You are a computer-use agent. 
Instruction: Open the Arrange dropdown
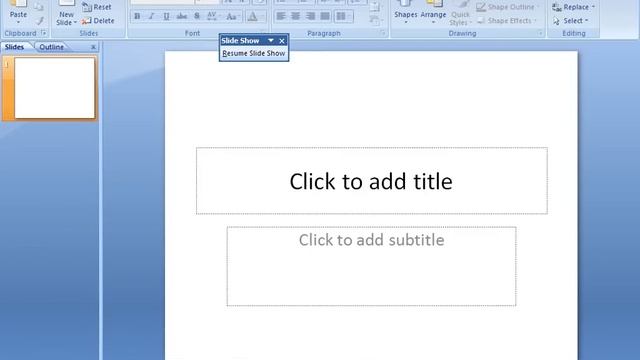pos(433,12)
